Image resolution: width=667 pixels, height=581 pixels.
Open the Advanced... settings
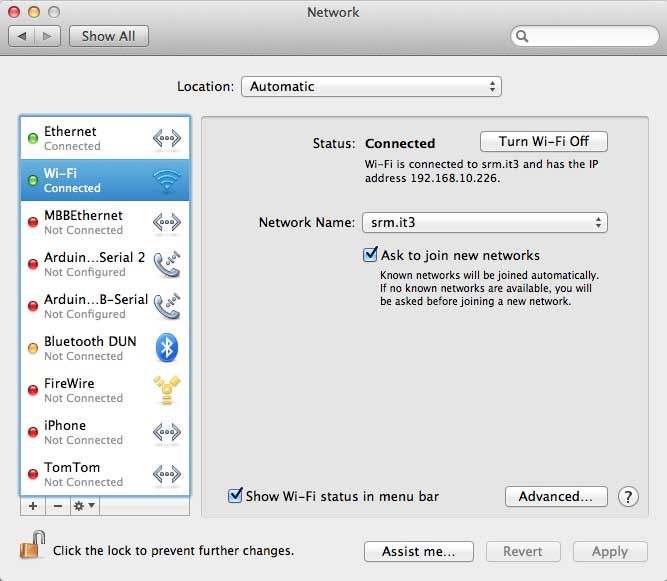pyautogui.click(x=556, y=496)
